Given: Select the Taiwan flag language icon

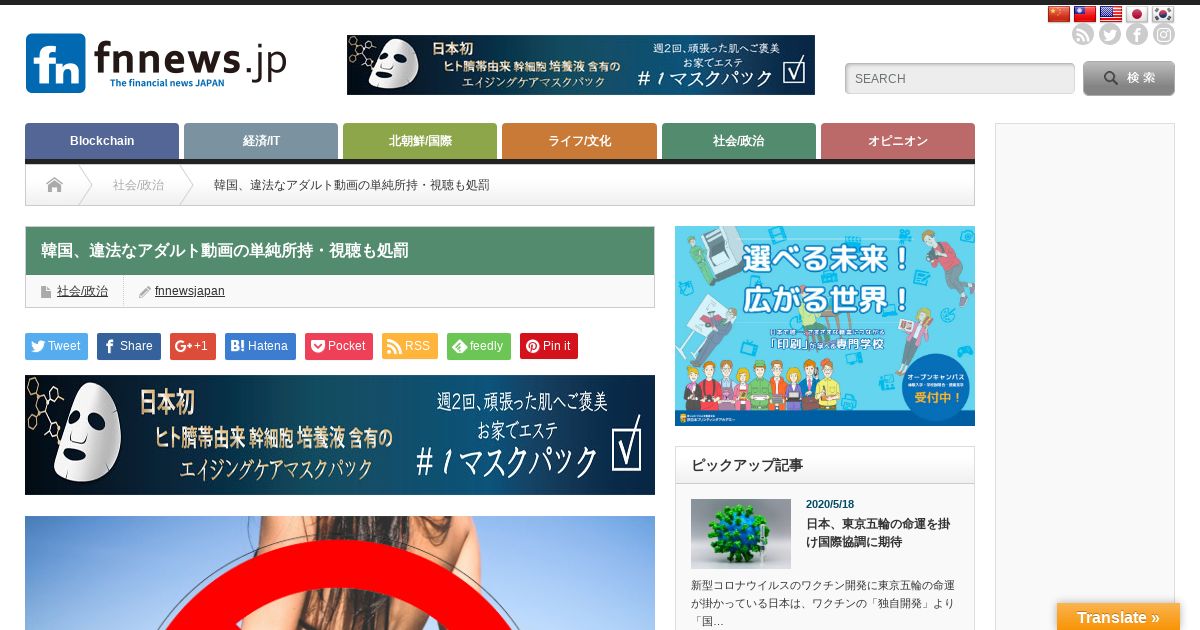Looking at the screenshot, I should (1085, 14).
